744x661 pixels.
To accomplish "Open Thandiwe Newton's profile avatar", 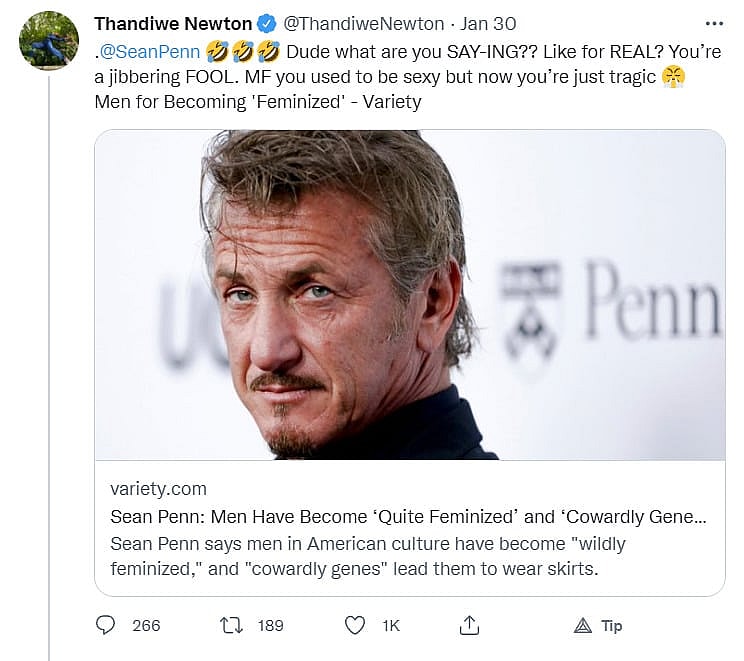I will pos(49,41).
